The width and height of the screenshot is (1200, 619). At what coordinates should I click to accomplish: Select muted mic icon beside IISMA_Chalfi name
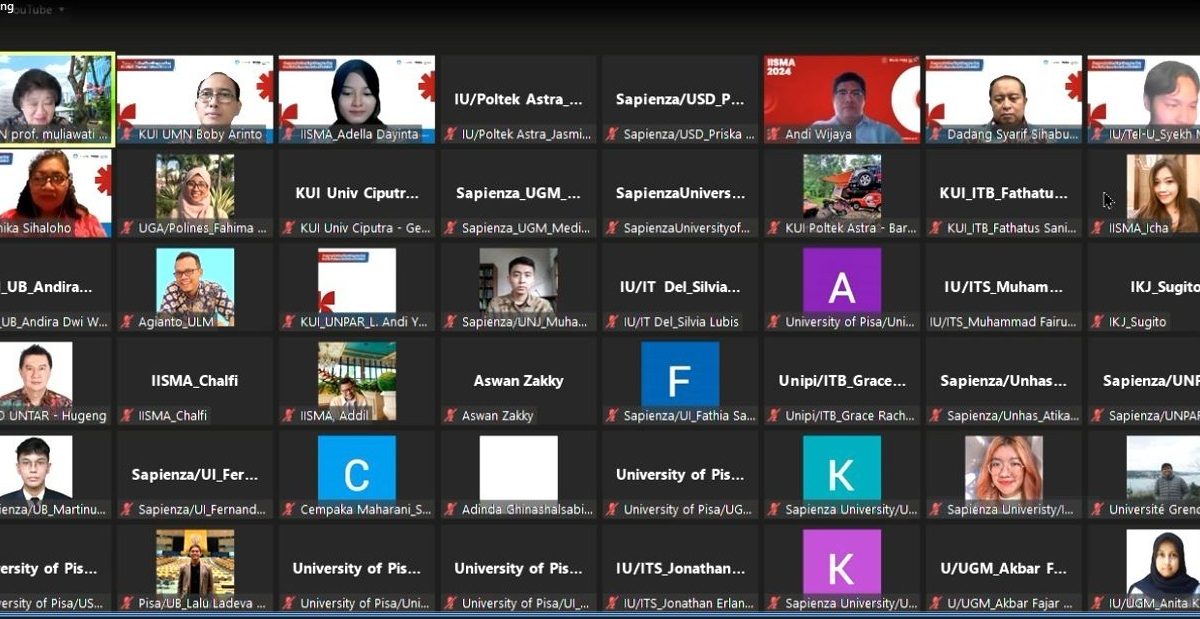[127, 416]
